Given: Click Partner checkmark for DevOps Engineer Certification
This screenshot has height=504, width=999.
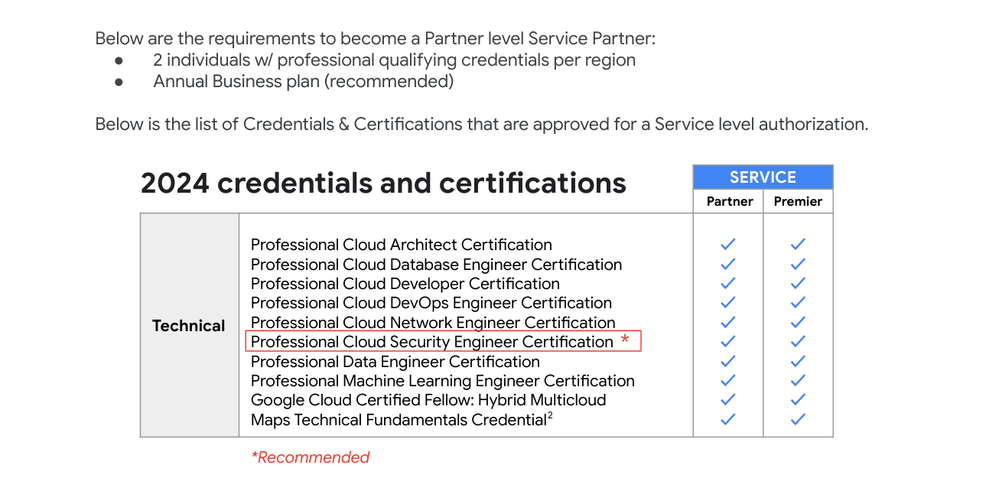Looking at the screenshot, I should [728, 303].
